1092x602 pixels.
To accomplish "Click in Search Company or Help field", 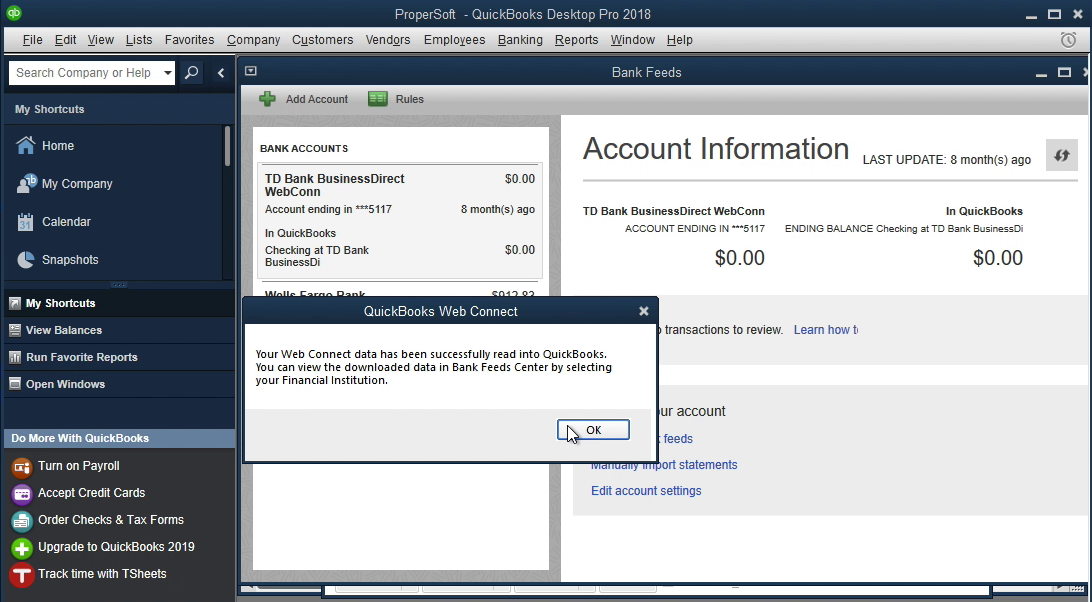I will pyautogui.click(x=84, y=72).
